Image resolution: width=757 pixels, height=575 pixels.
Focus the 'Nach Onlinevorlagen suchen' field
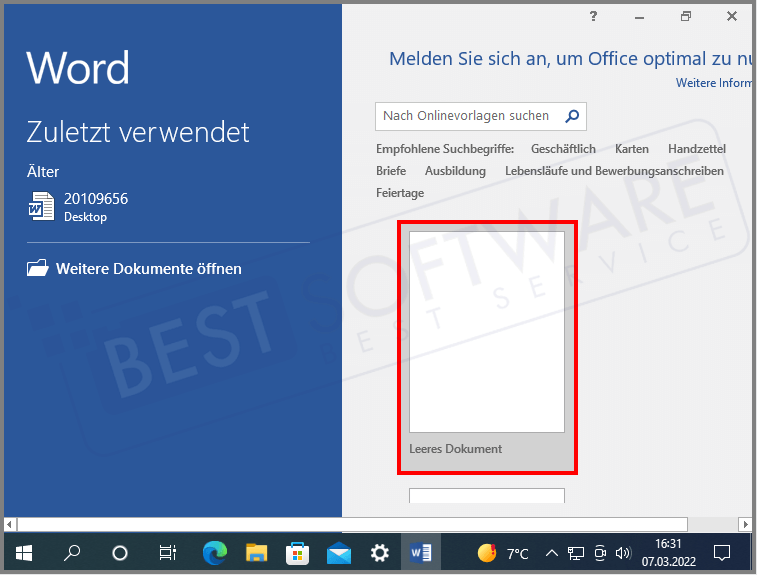(x=480, y=116)
